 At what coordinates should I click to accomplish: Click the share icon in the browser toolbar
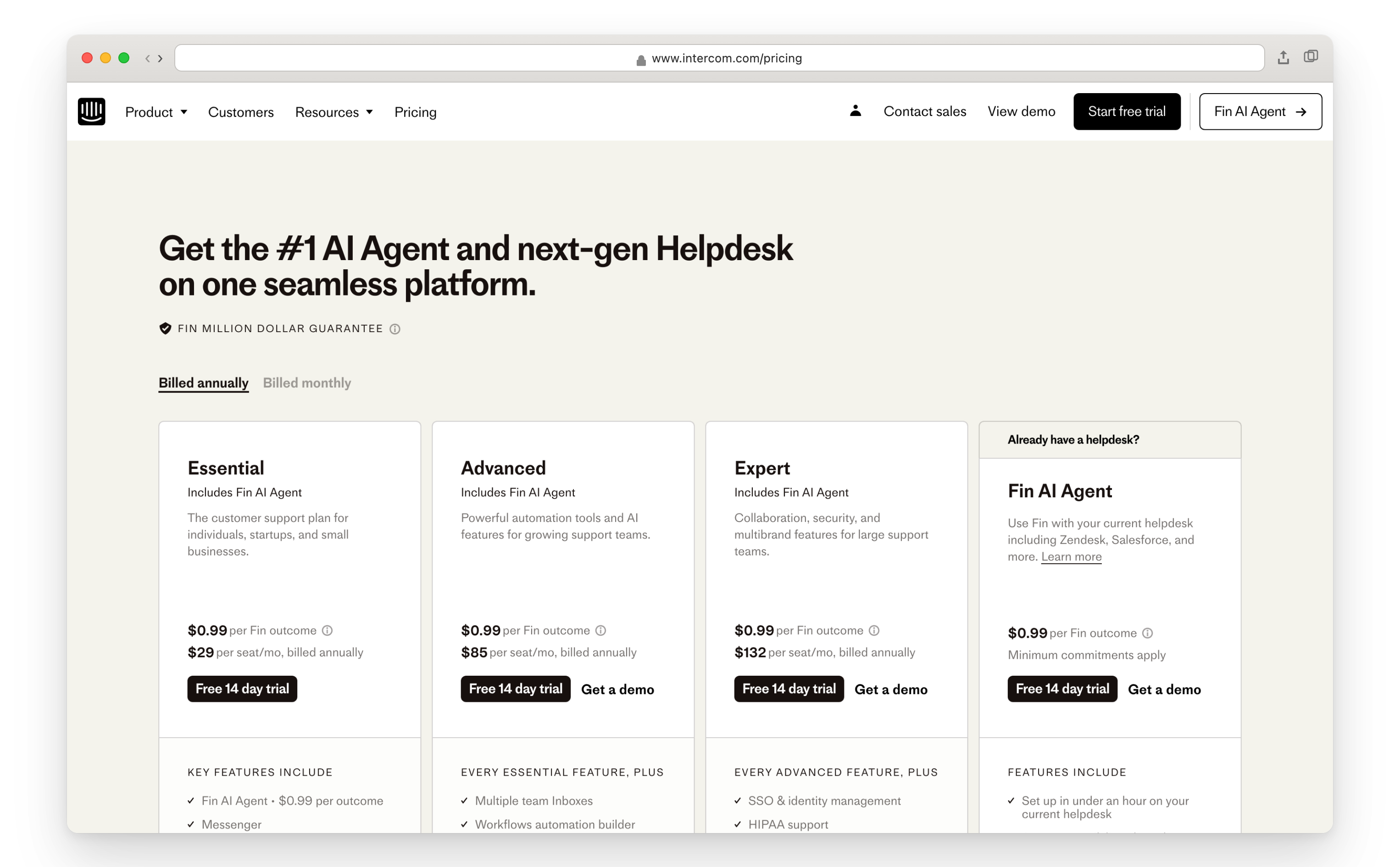tap(1283, 57)
